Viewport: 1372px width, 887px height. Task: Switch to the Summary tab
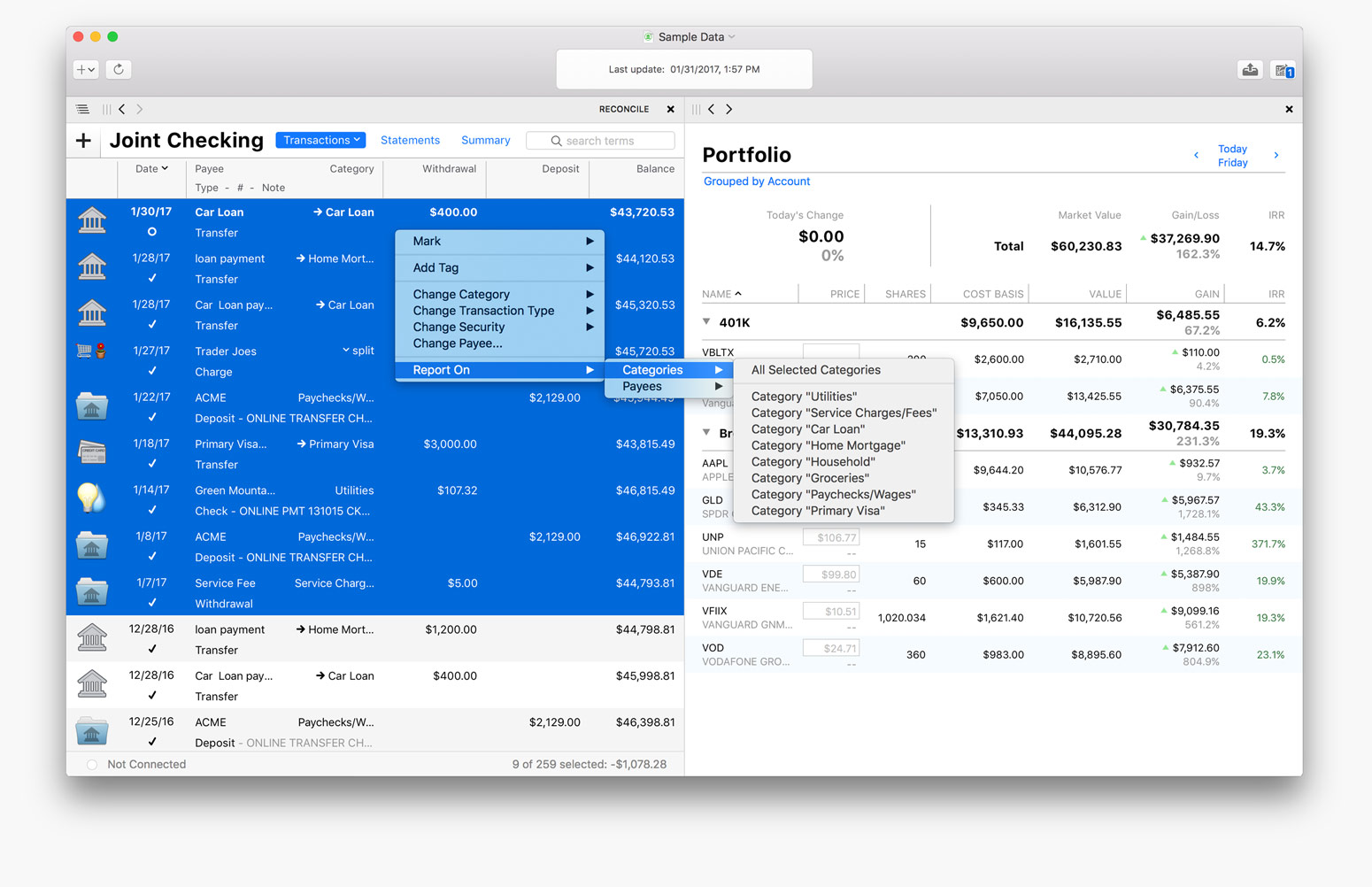[x=485, y=140]
